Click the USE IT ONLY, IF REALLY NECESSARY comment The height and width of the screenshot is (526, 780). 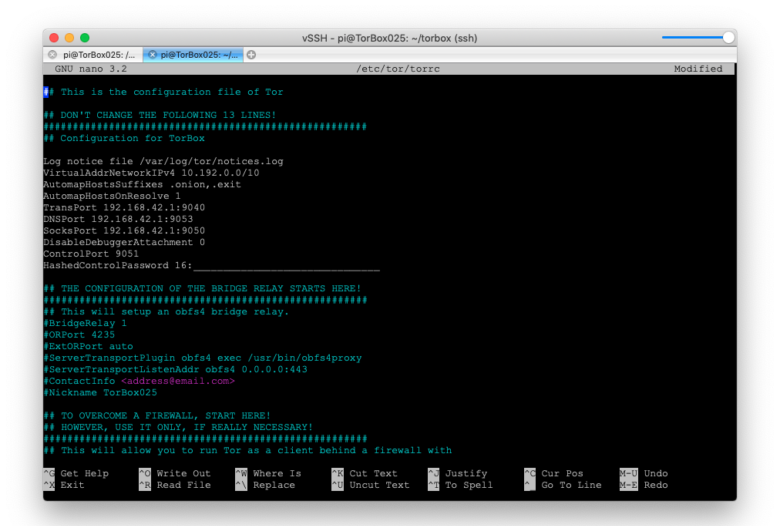click(178, 427)
